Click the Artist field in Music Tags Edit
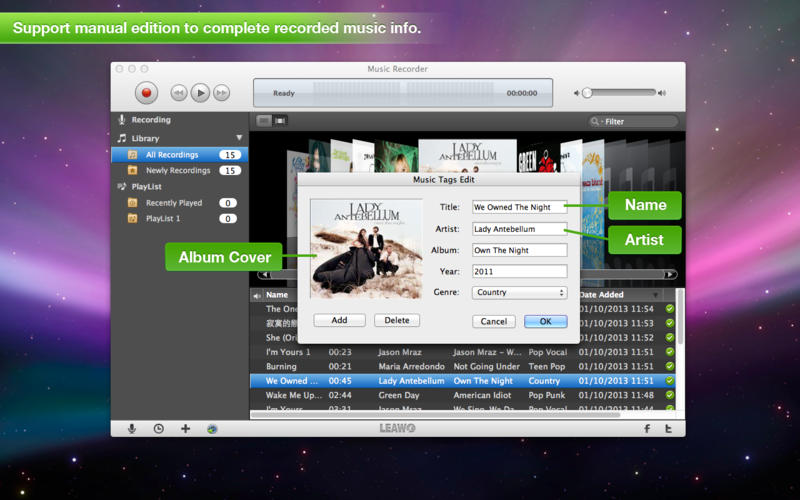Viewport: 800px width, 500px height. [x=519, y=229]
